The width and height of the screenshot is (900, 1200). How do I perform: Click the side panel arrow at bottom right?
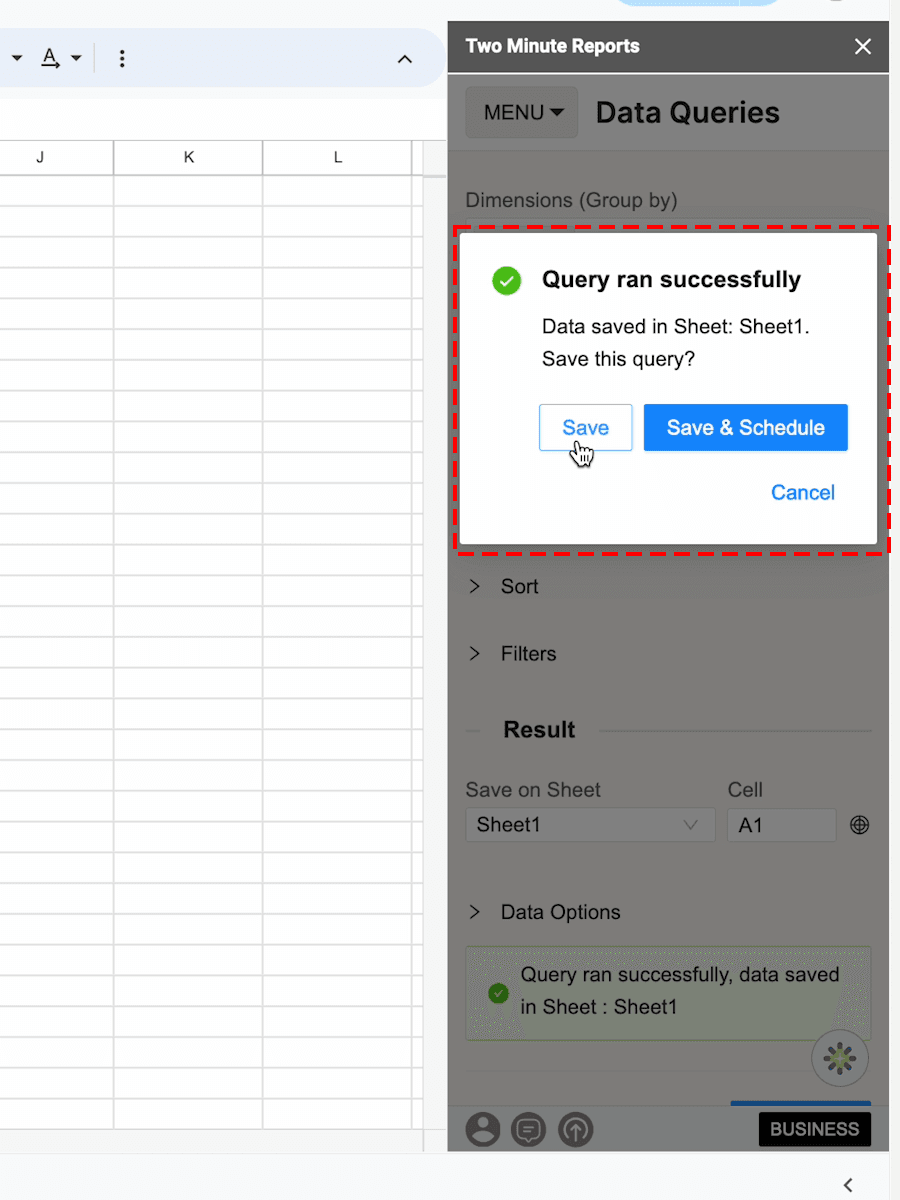848,1185
